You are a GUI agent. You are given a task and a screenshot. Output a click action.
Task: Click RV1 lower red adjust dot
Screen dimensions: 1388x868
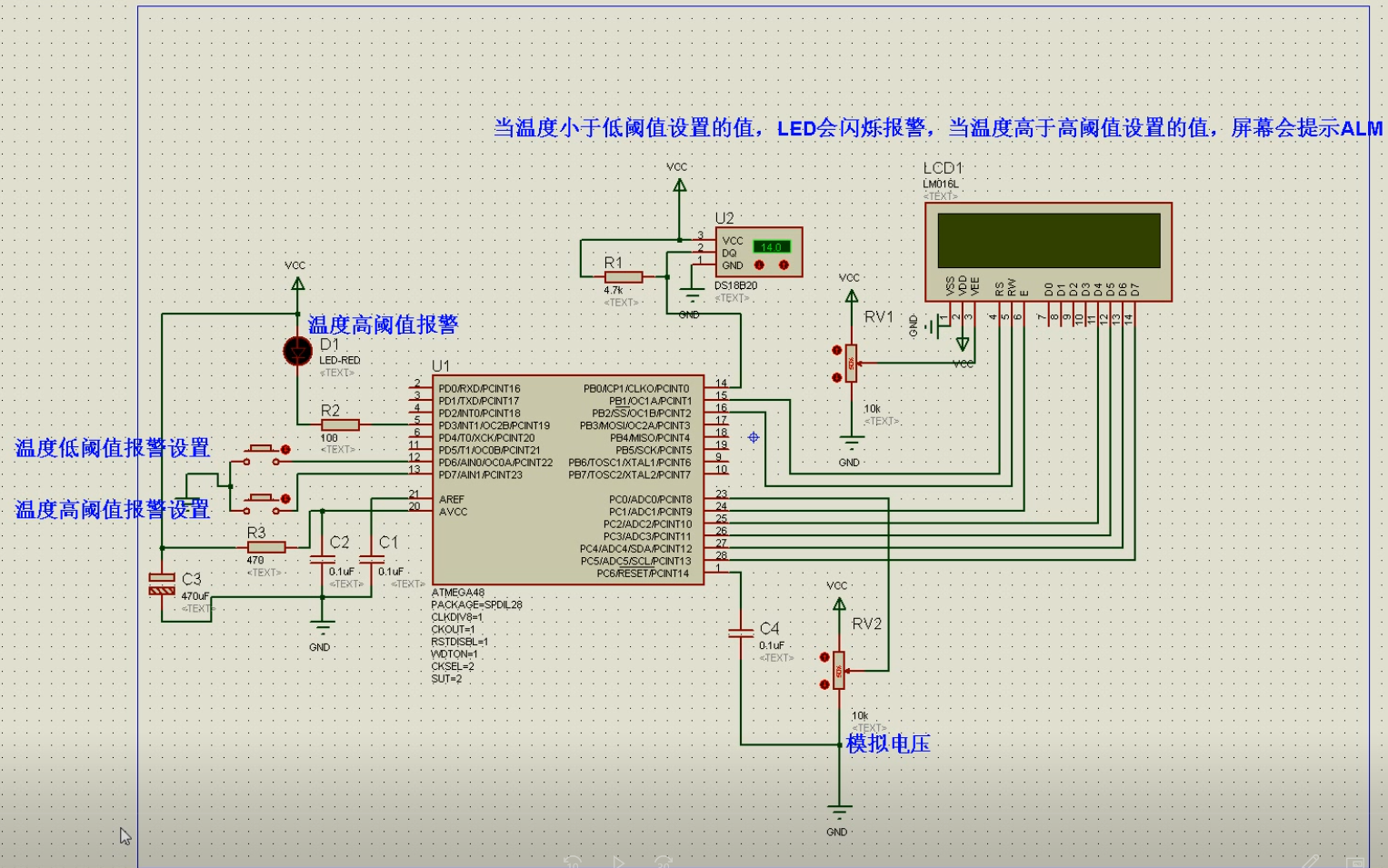(x=836, y=376)
